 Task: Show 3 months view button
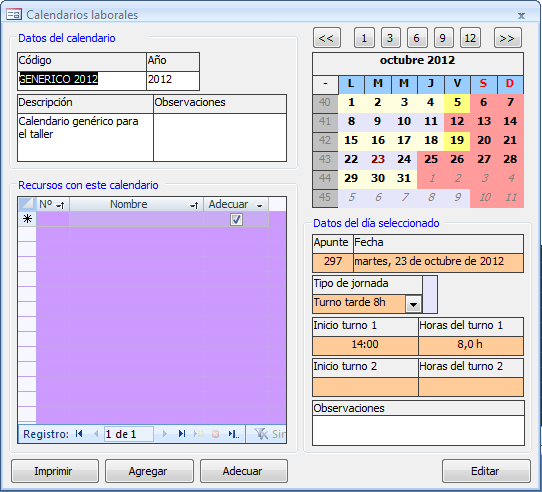pos(391,38)
